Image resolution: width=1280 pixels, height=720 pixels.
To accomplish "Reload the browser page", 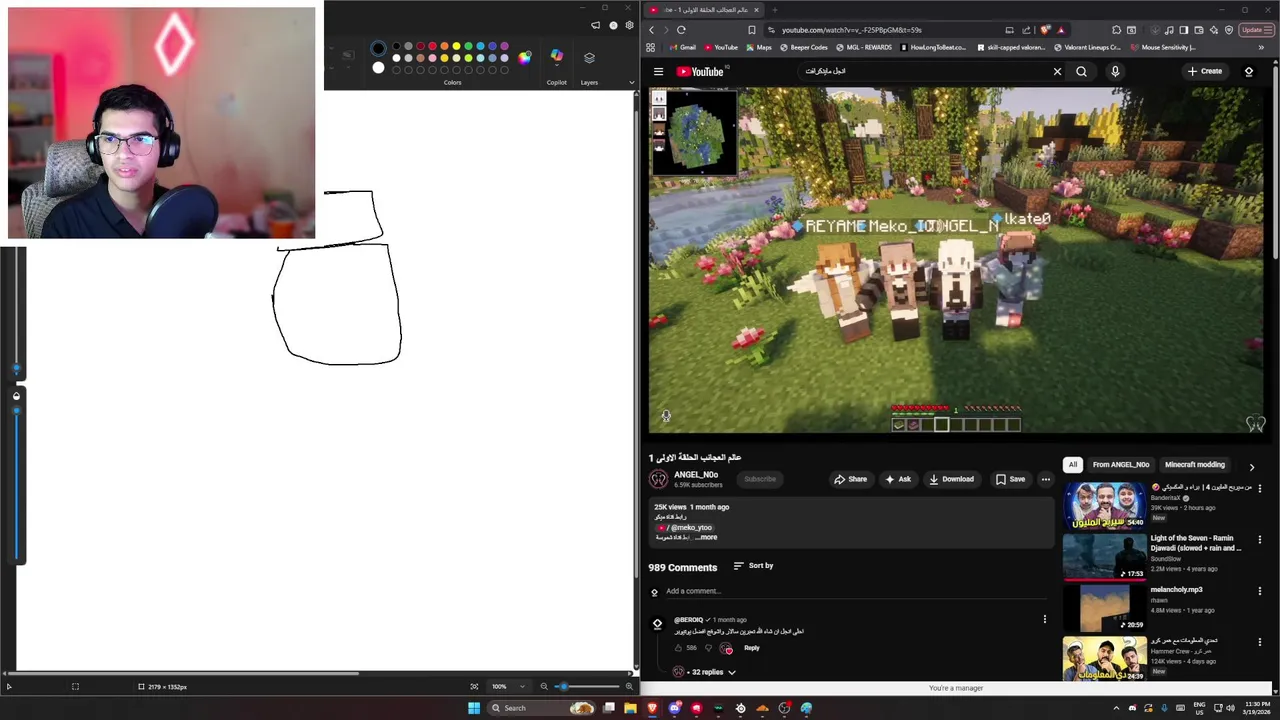I will (x=681, y=30).
